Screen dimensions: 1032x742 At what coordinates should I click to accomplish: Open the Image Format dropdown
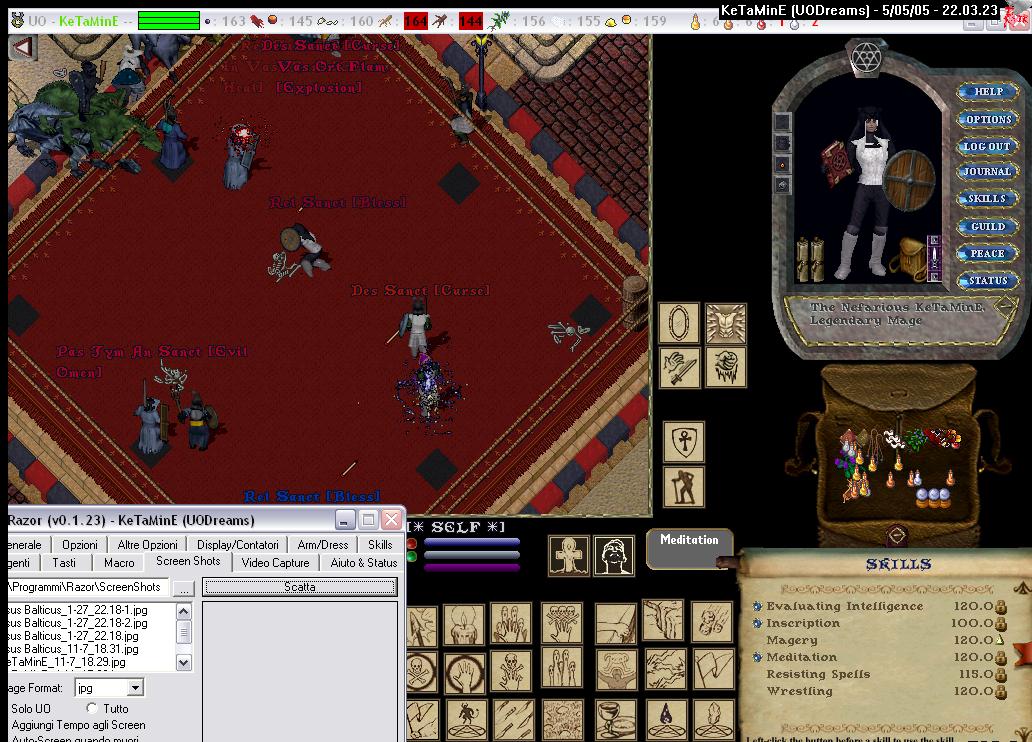[135, 688]
